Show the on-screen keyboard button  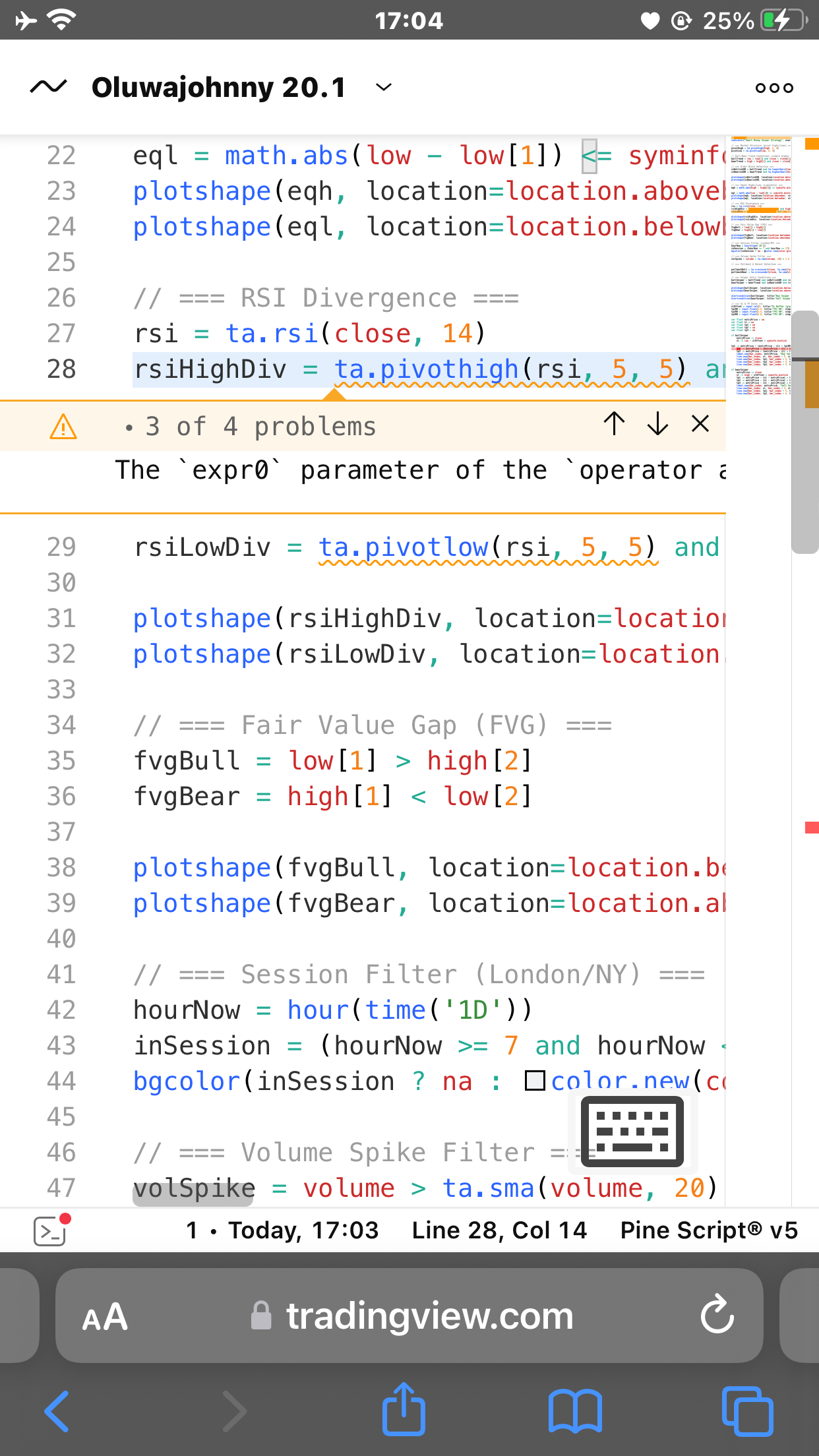632,1132
